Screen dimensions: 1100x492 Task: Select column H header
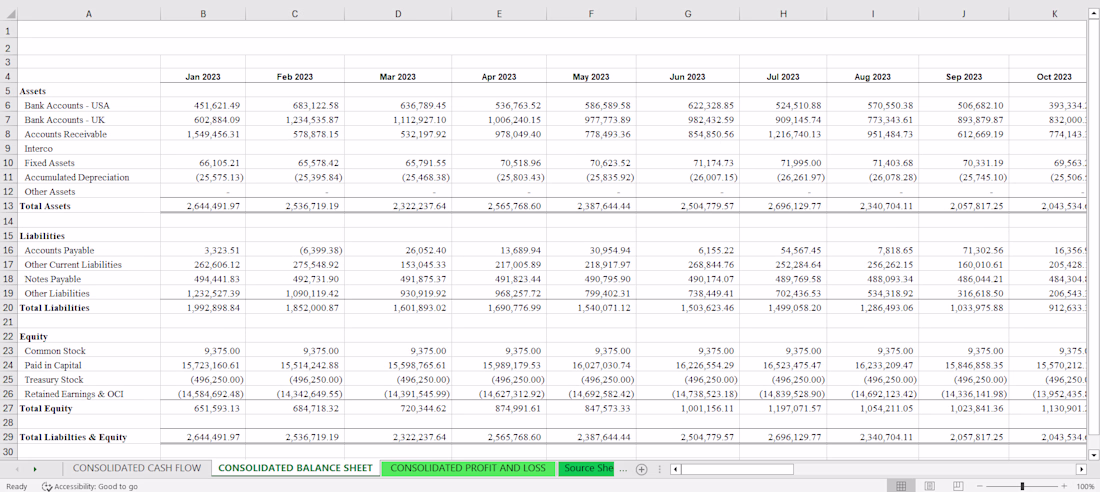point(782,13)
